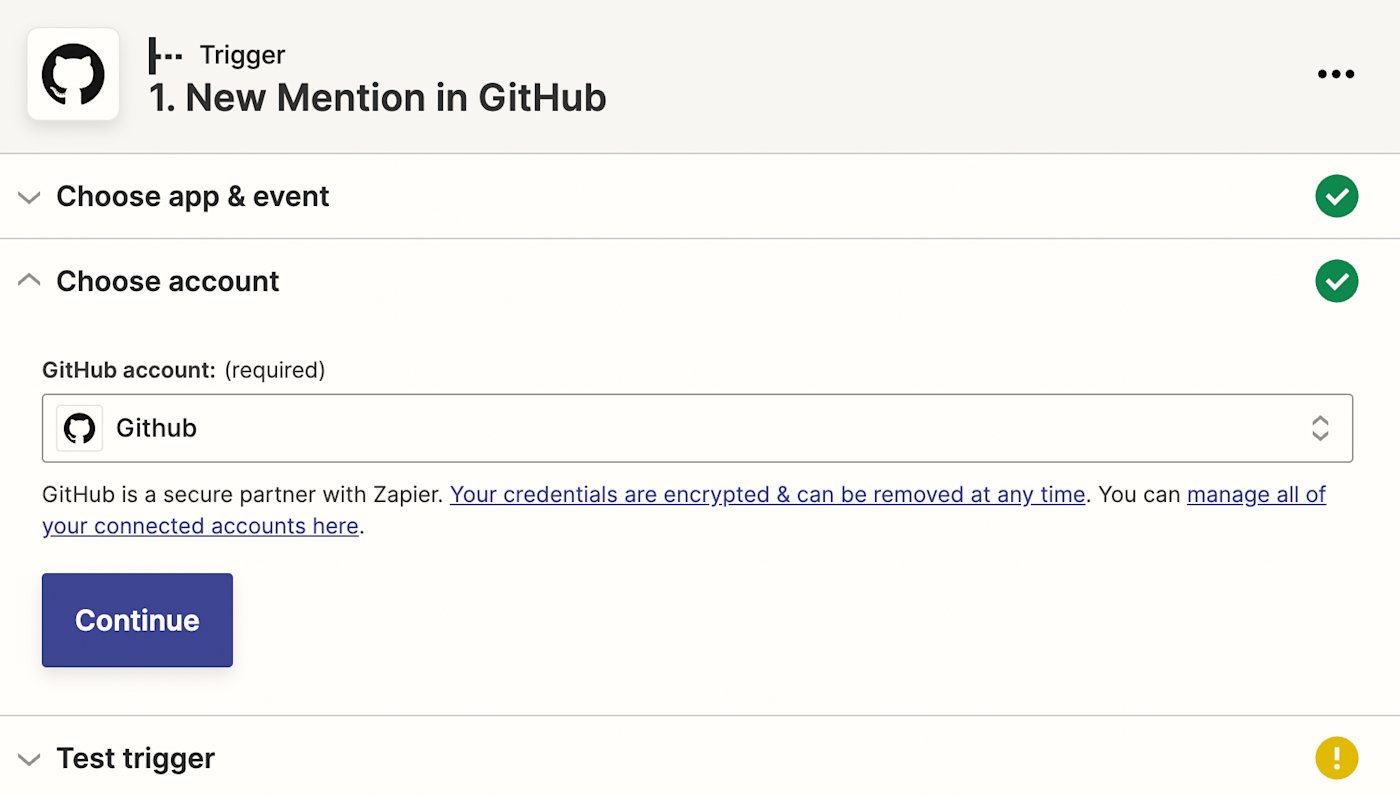Viewport: 1400px width, 795px height.
Task: Select the Test trigger heading
Action: (x=136, y=759)
